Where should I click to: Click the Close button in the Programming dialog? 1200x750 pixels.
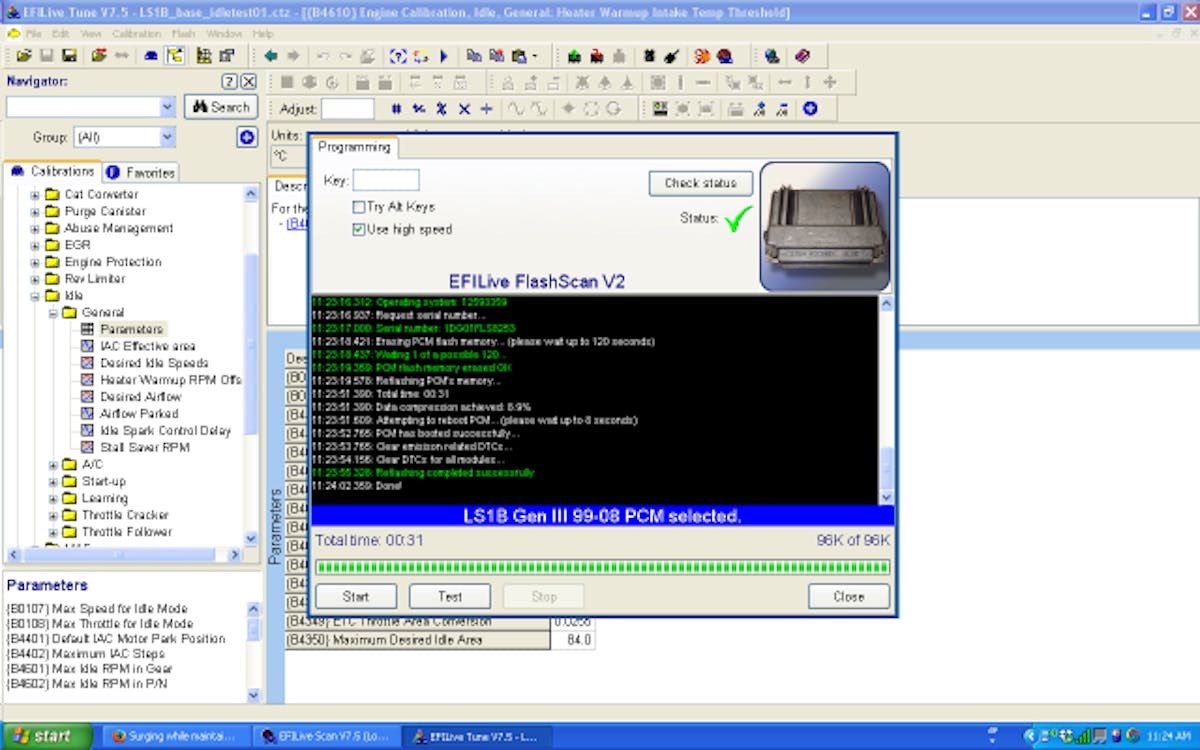pyautogui.click(x=848, y=596)
